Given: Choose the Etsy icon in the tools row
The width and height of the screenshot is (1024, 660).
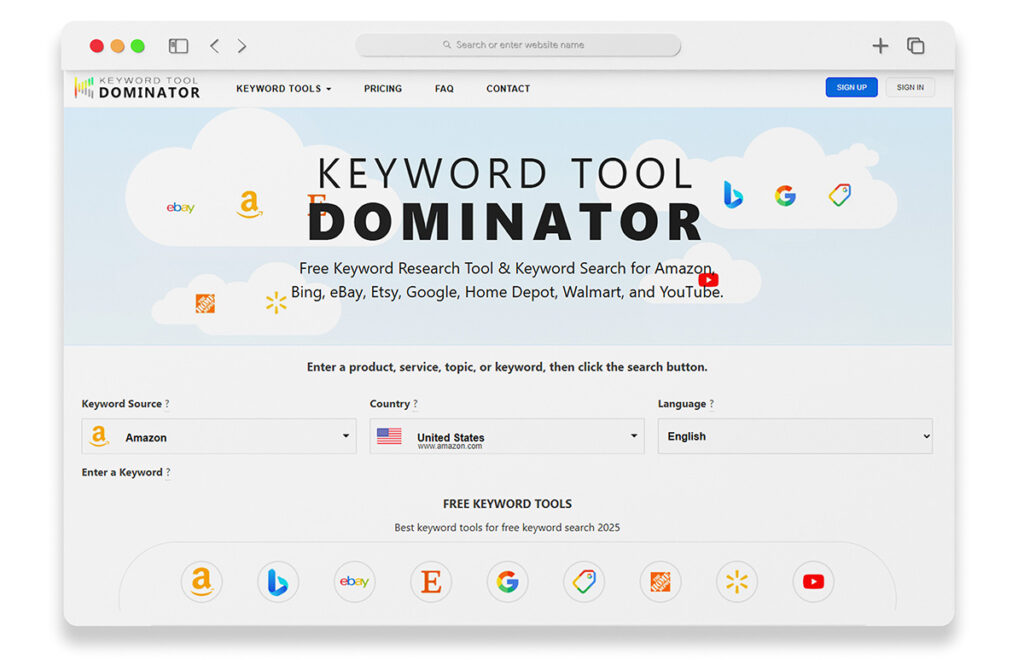Looking at the screenshot, I should coord(430,581).
